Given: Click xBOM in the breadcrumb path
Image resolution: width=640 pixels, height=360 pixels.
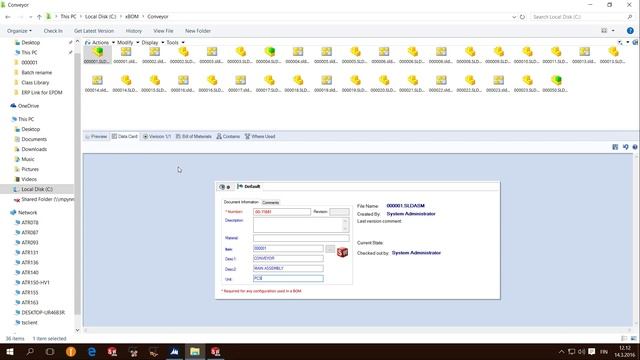Looking at the screenshot, I should pyautogui.click(x=131, y=17).
